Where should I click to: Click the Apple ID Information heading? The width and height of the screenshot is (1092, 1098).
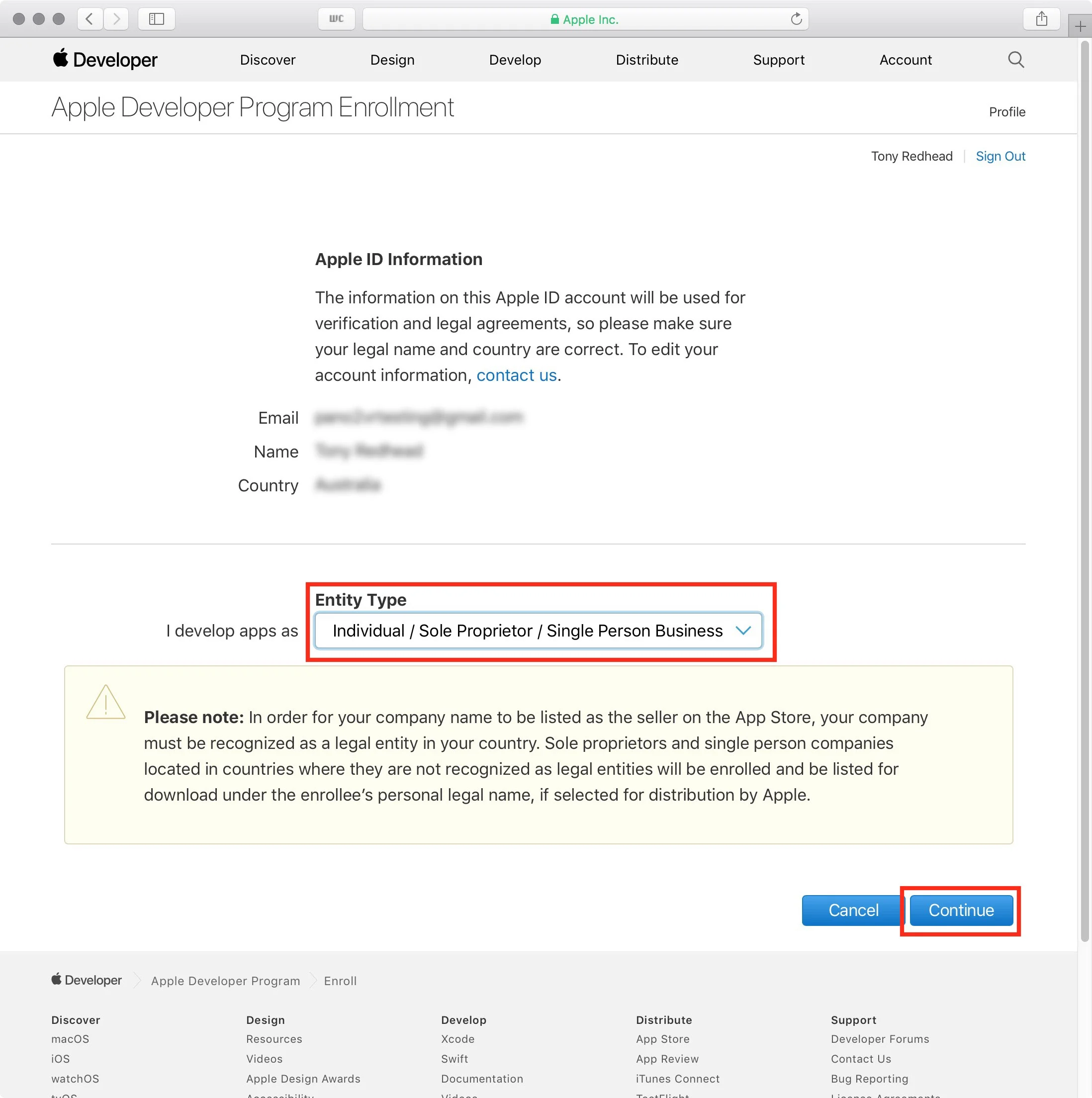[x=398, y=259]
